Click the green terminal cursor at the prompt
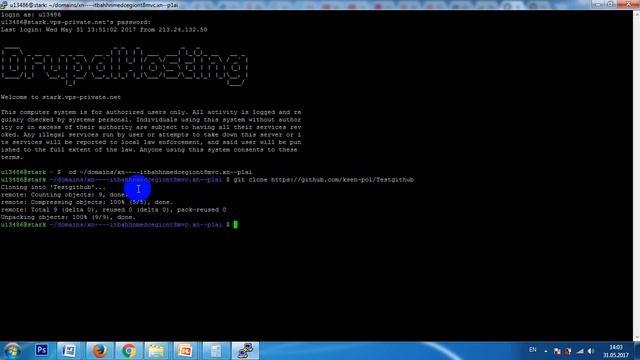640x360 pixels. coord(236,224)
